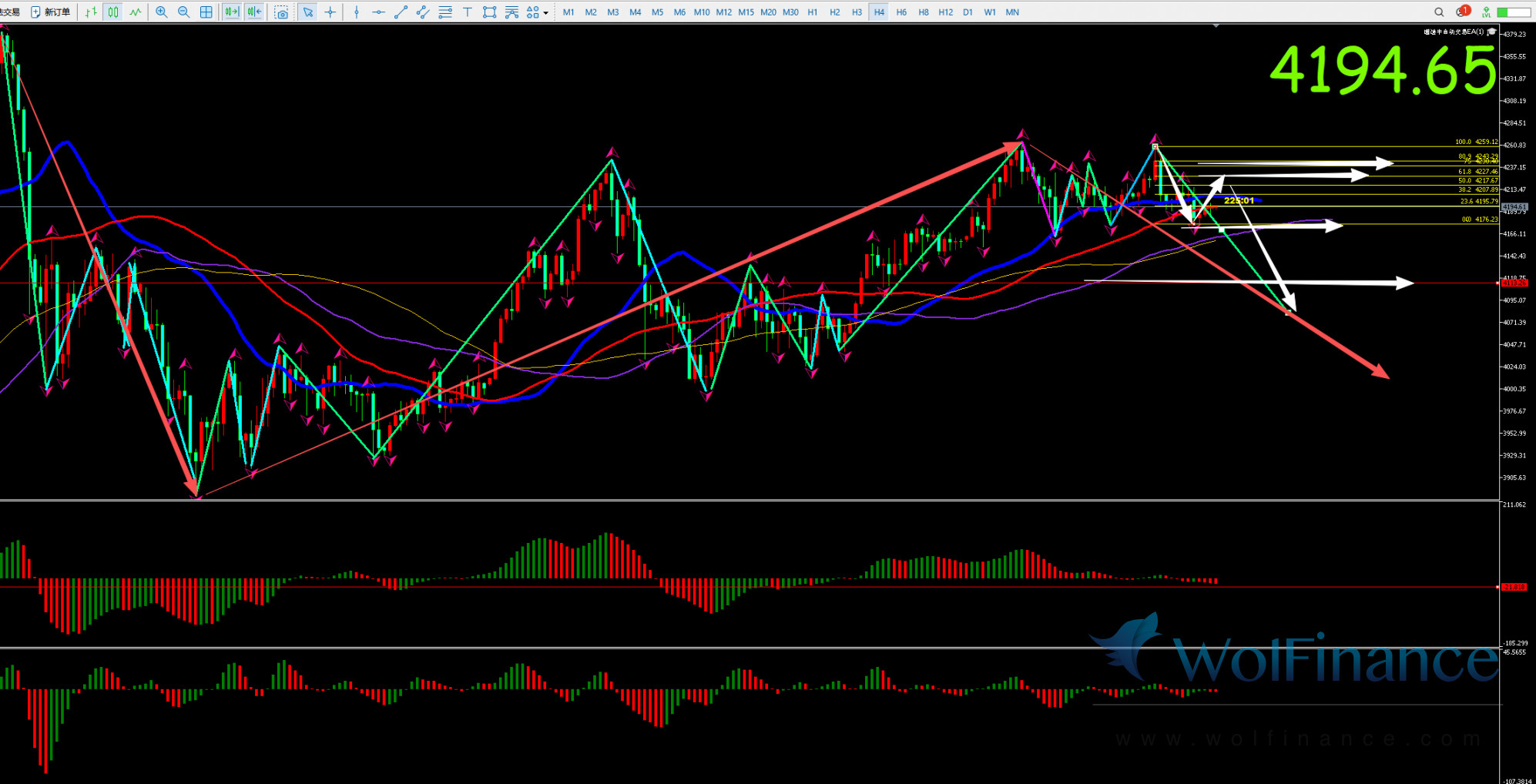1536x784 pixels.
Task: Click the tile windows grid icon
Action: 206,12
